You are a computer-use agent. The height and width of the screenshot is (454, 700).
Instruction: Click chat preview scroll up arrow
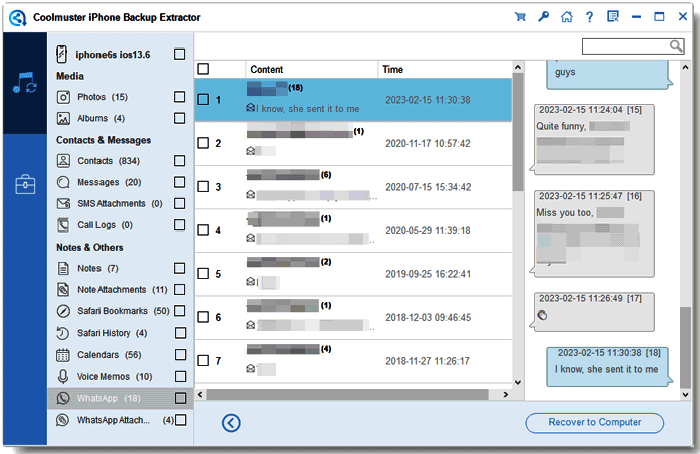click(685, 67)
